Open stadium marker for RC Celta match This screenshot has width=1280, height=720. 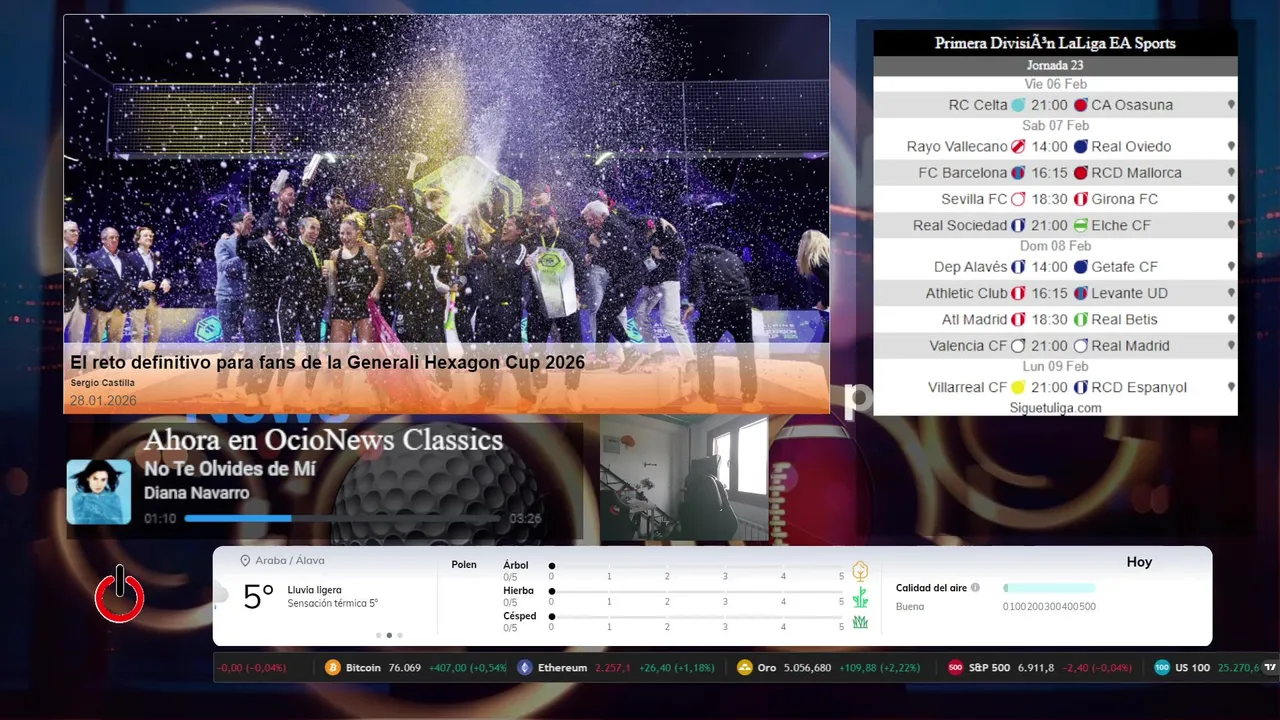(x=1231, y=105)
